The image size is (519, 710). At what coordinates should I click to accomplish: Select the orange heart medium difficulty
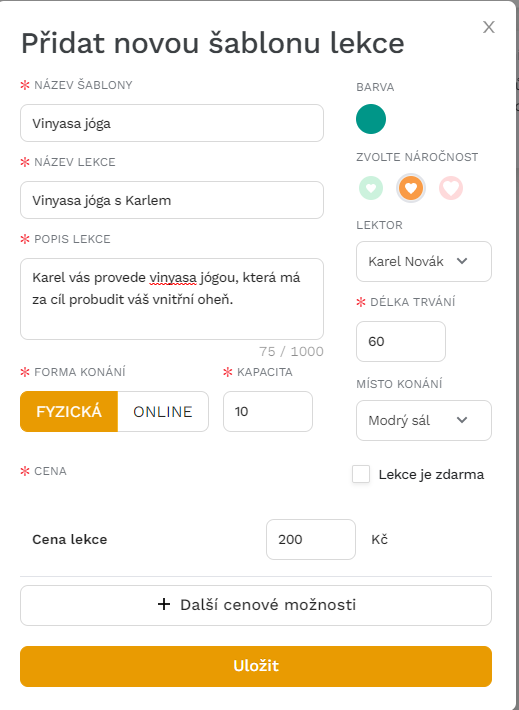(x=411, y=188)
